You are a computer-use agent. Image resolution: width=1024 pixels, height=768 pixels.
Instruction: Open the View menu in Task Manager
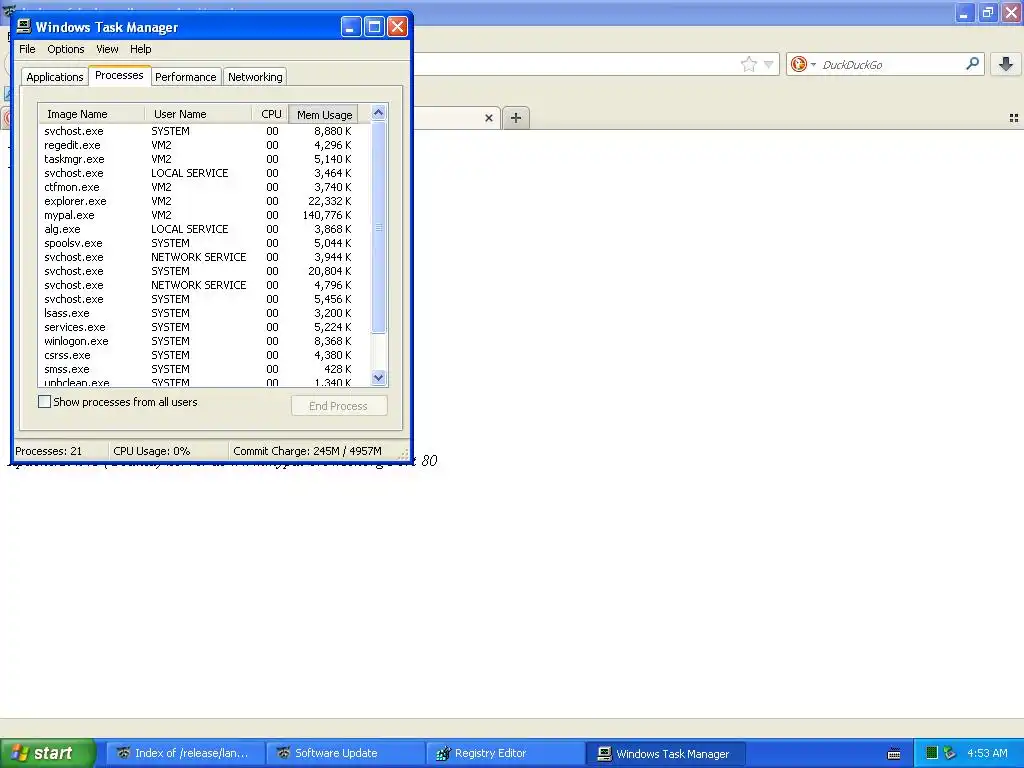(x=107, y=49)
